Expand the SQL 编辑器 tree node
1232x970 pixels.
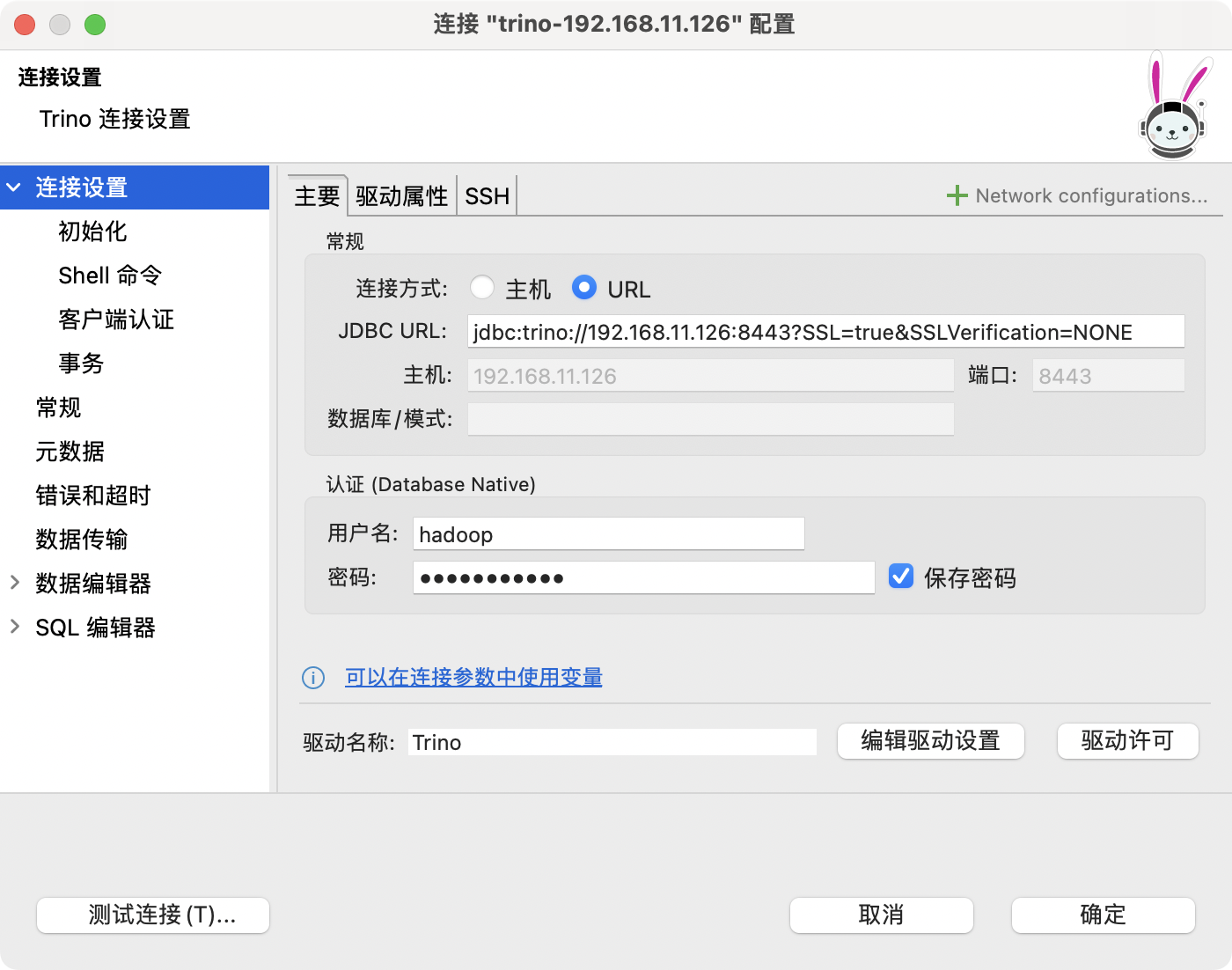[x=14, y=627]
